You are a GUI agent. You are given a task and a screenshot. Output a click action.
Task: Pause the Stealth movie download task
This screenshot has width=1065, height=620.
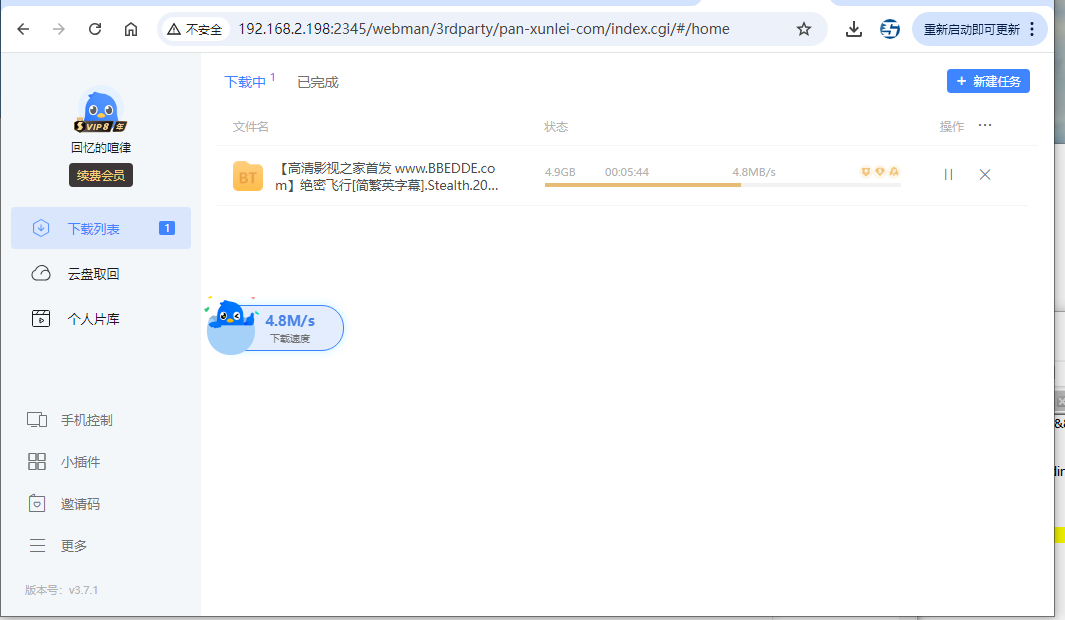tap(947, 174)
